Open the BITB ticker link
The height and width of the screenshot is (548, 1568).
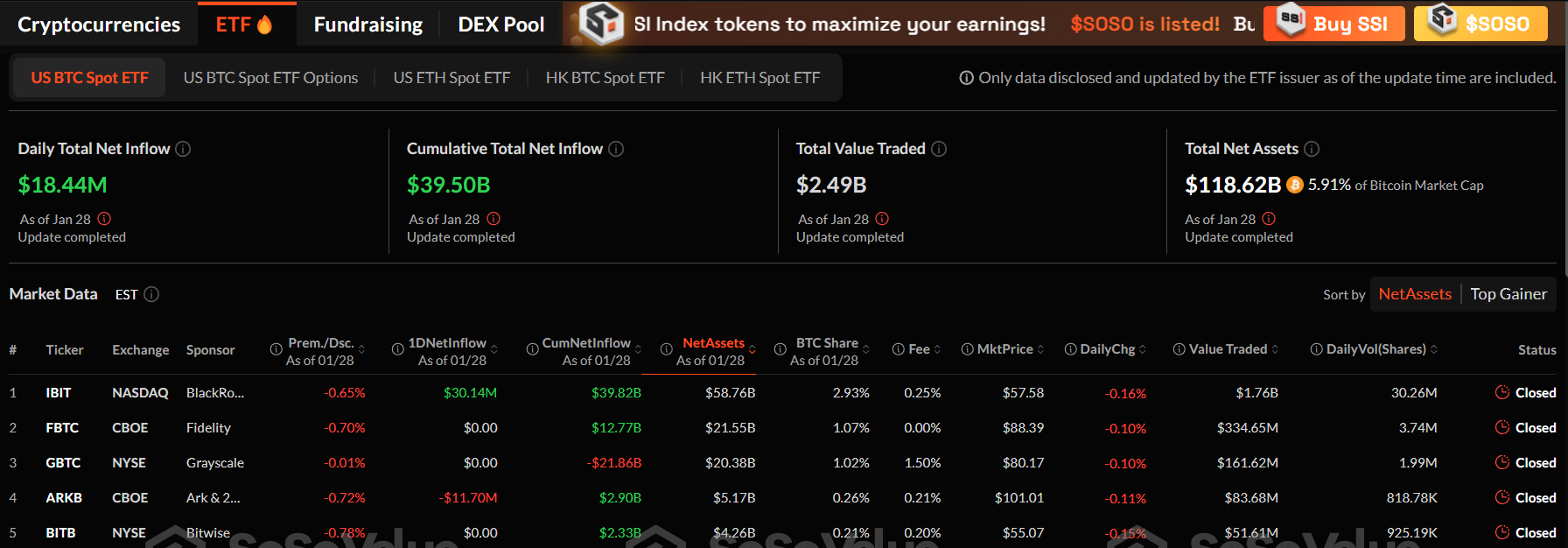pyautogui.click(x=60, y=532)
